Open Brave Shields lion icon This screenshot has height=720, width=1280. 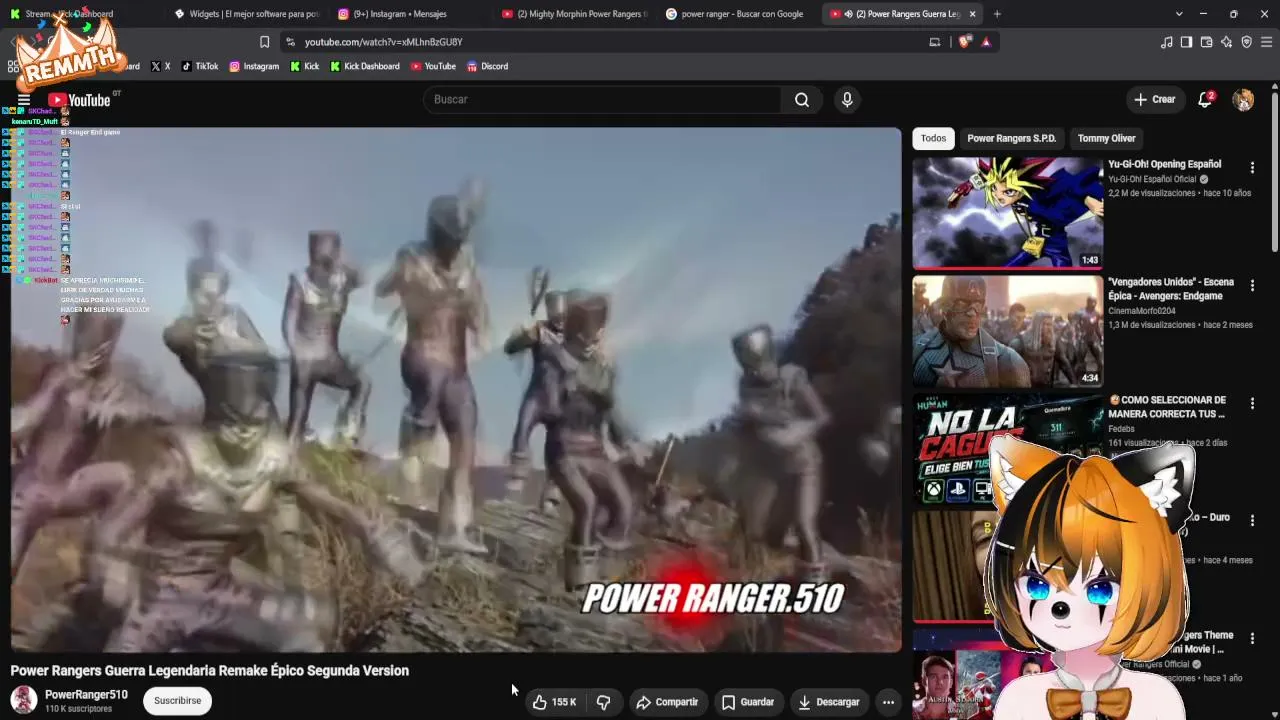pyautogui.click(x=965, y=42)
